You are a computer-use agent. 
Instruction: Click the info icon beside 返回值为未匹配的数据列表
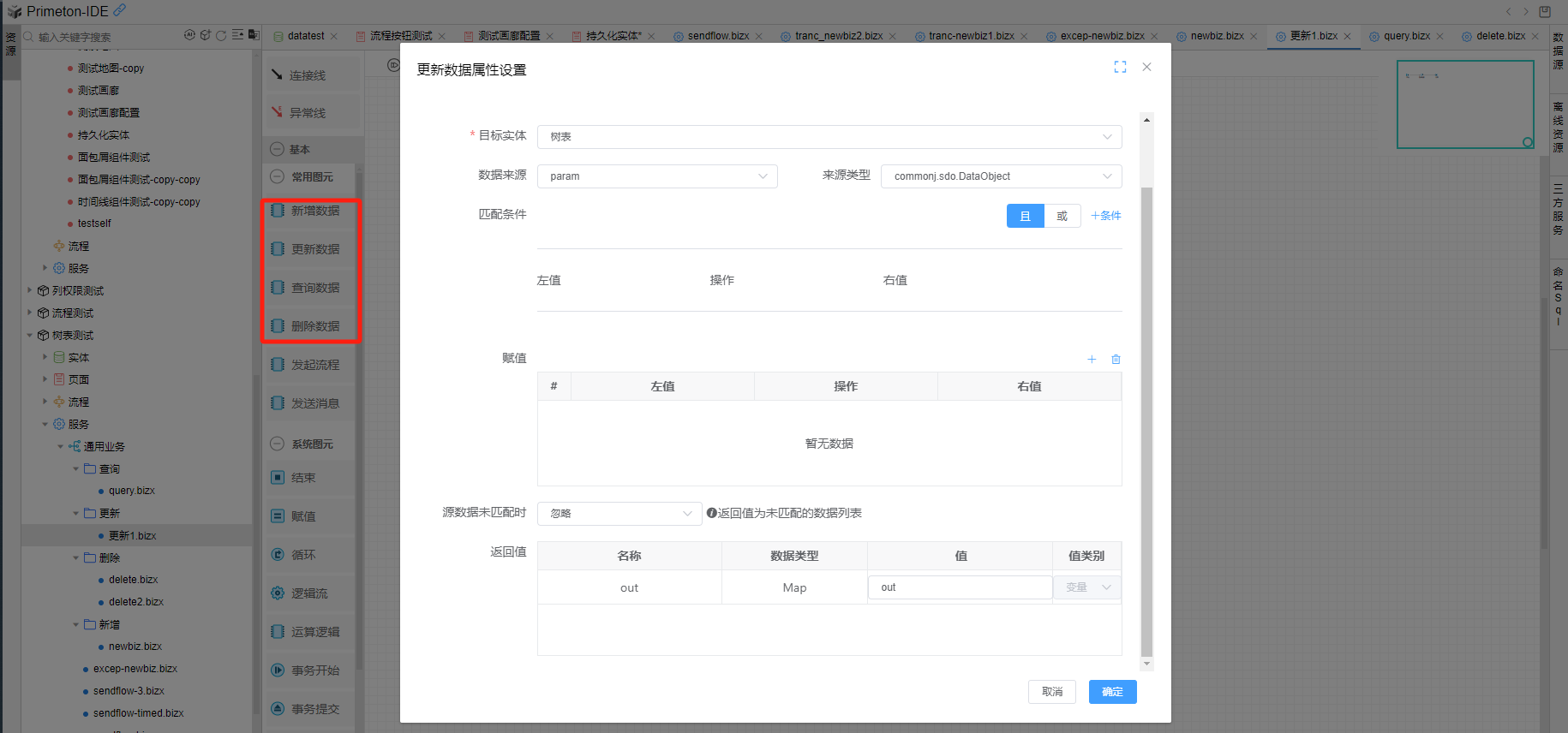[x=711, y=513]
